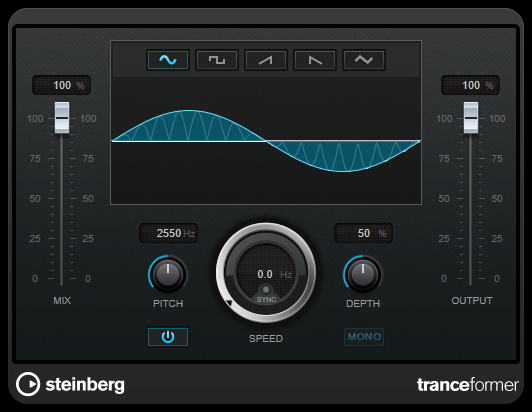Click the Mix 100 % value field
Image resolution: width=532 pixels, height=412 pixels.
(61, 85)
